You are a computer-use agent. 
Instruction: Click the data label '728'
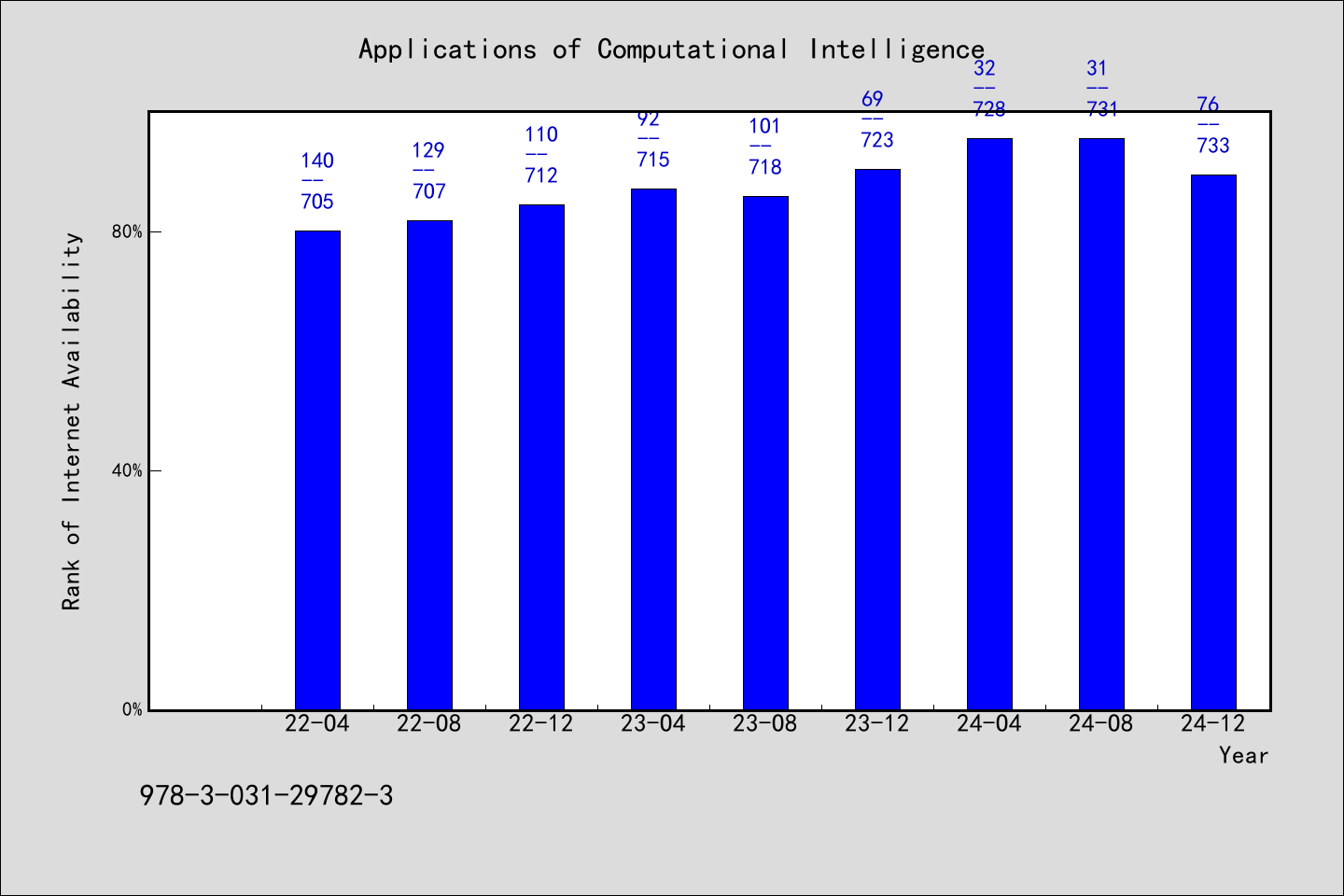point(989,109)
